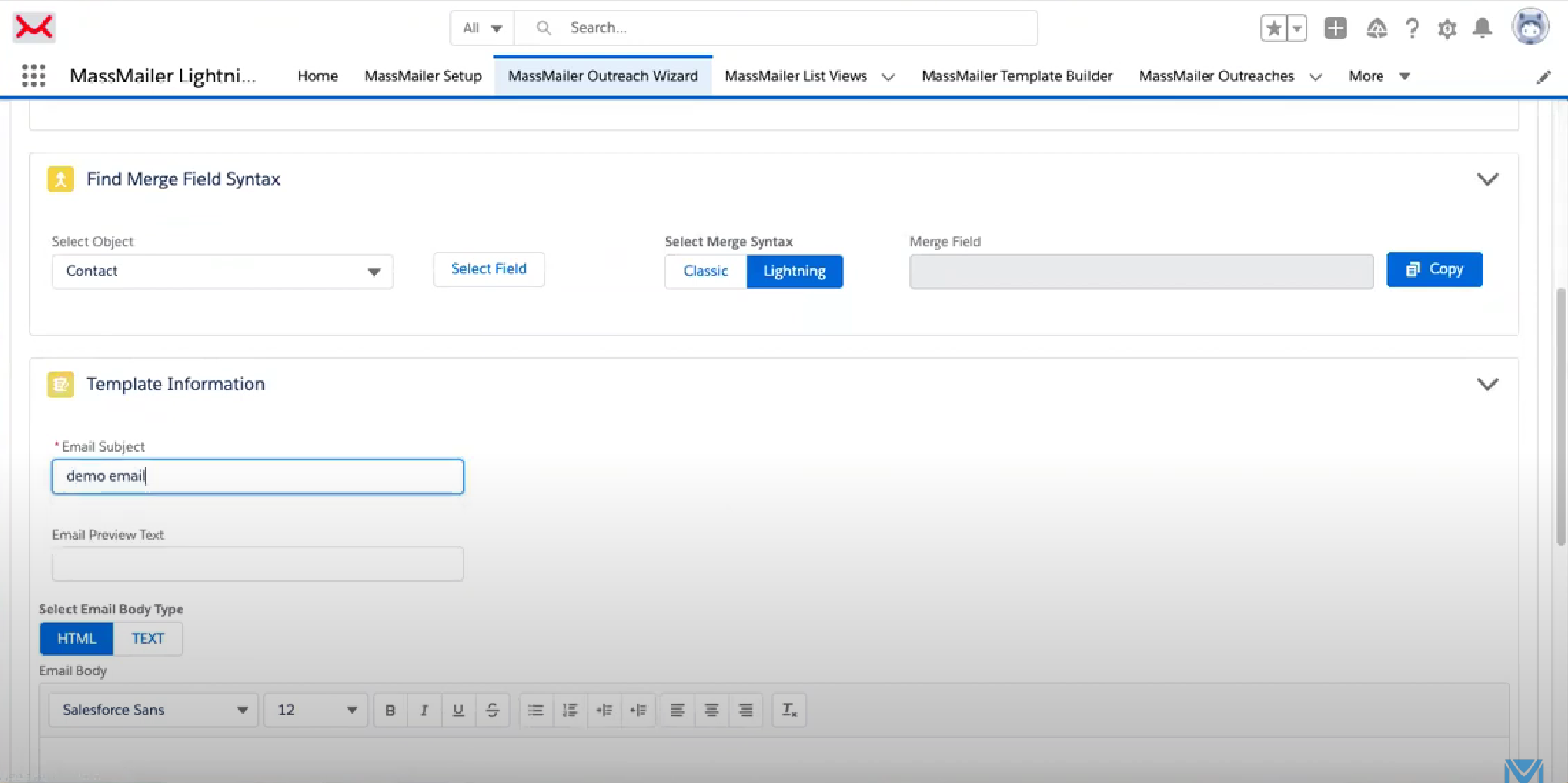
Task: Open the MassMailer List Views tab
Action: [796, 76]
